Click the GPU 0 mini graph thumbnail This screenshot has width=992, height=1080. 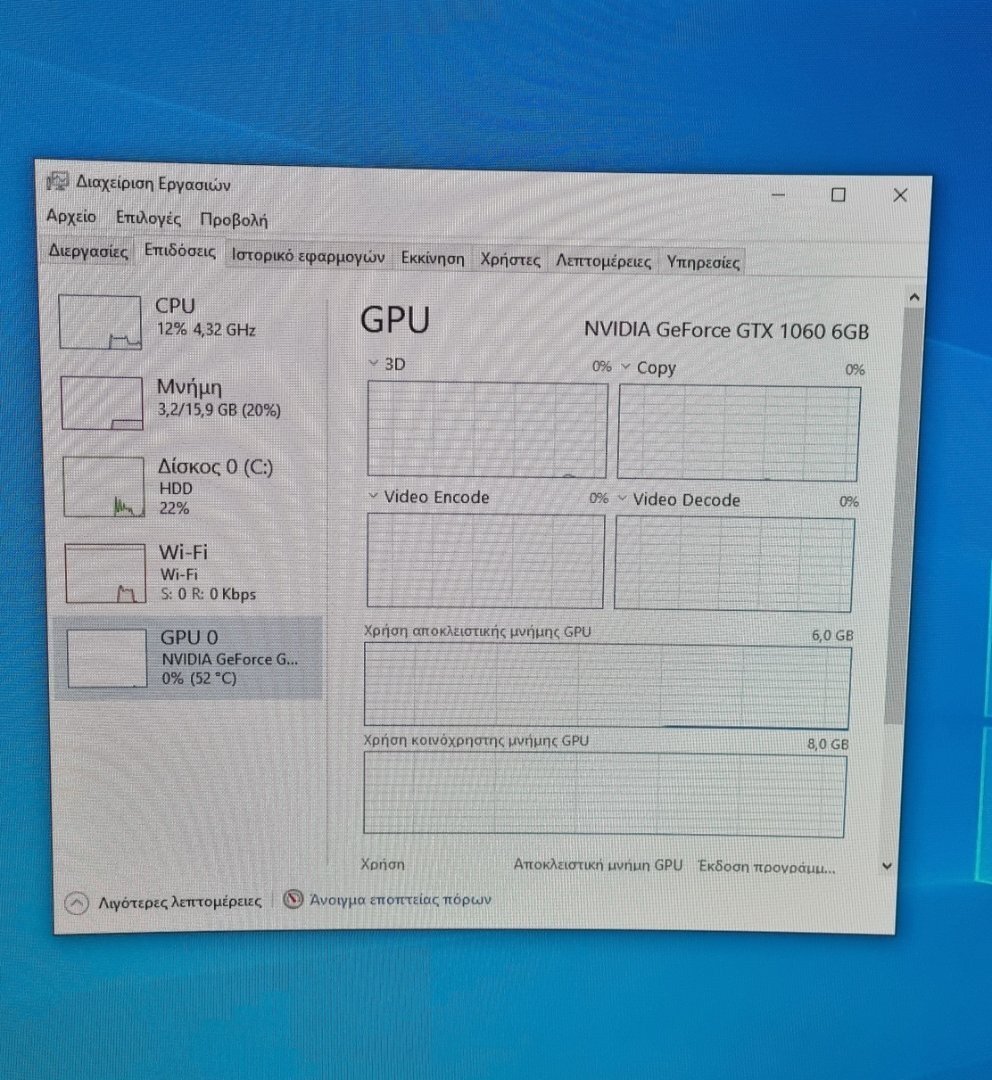(x=107, y=658)
